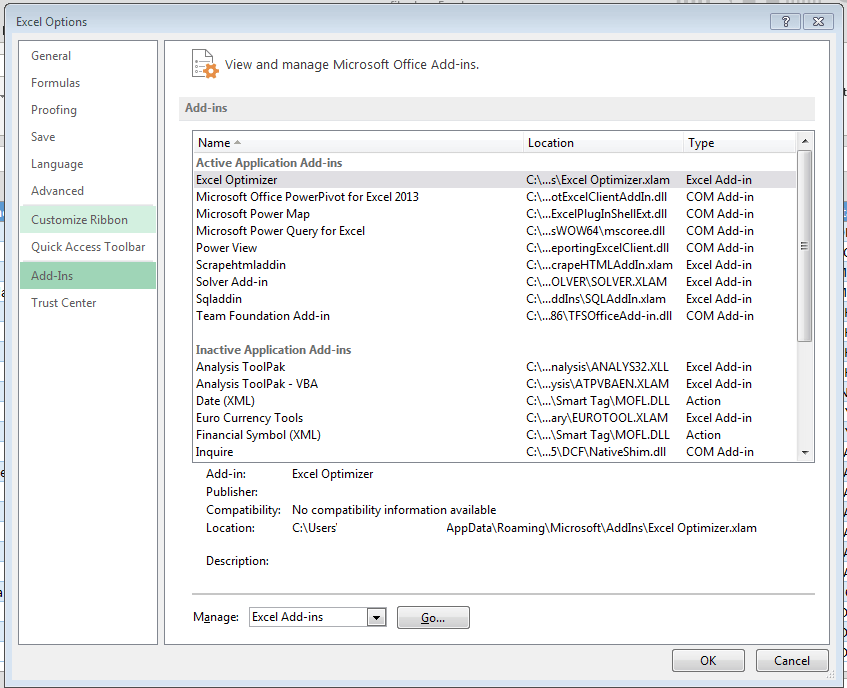This screenshot has width=847, height=688.
Task: Select the Date (XML) add-in
Action: pyautogui.click(x=494, y=401)
